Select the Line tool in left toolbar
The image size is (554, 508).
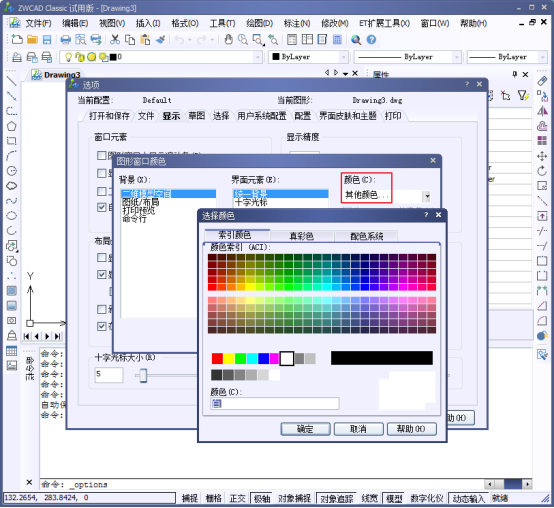click(12, 81)
